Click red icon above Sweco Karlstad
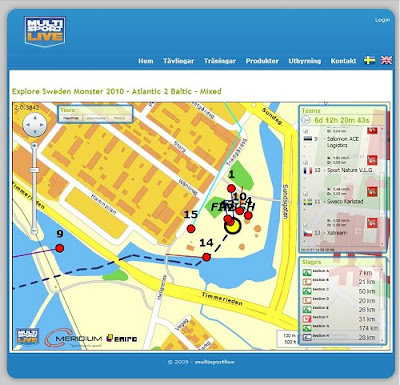 point(372,191)
